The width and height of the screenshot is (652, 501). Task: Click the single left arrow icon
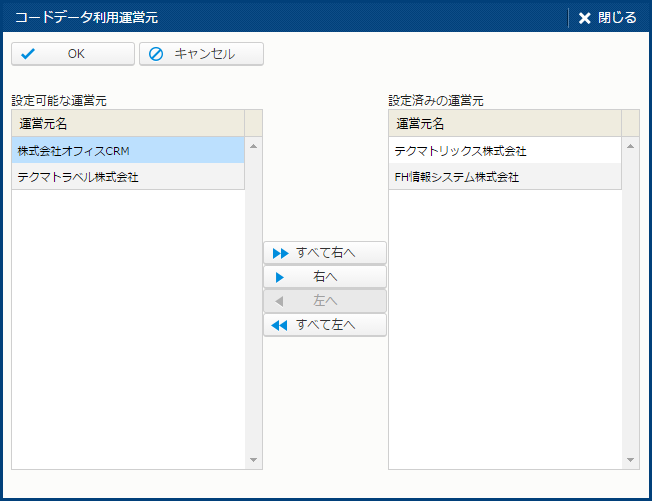pyautogui.click(x=280, y=301)
